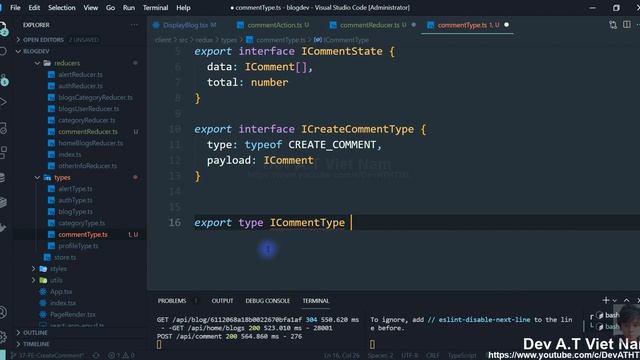Click the Split Editor Right icon
This screenshot has width=640, height=360.
pos(627,25)
